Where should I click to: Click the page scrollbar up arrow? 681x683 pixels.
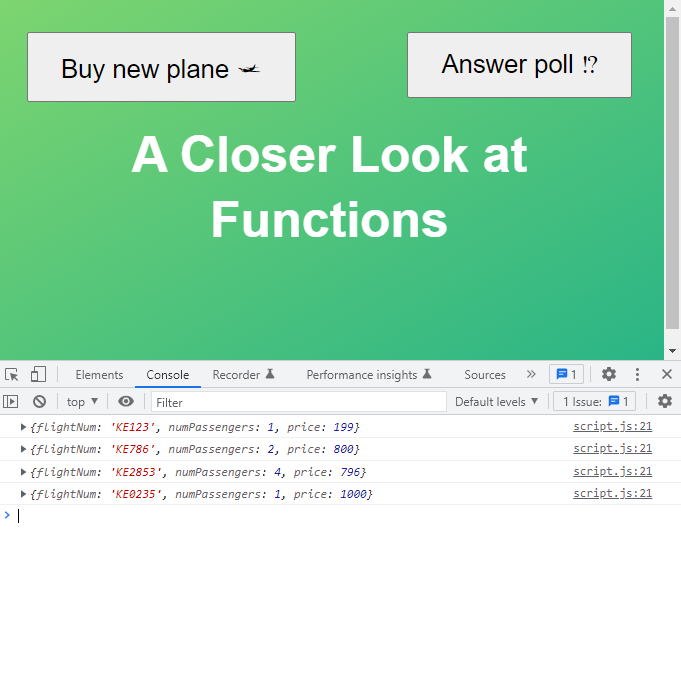coord(673,9)
